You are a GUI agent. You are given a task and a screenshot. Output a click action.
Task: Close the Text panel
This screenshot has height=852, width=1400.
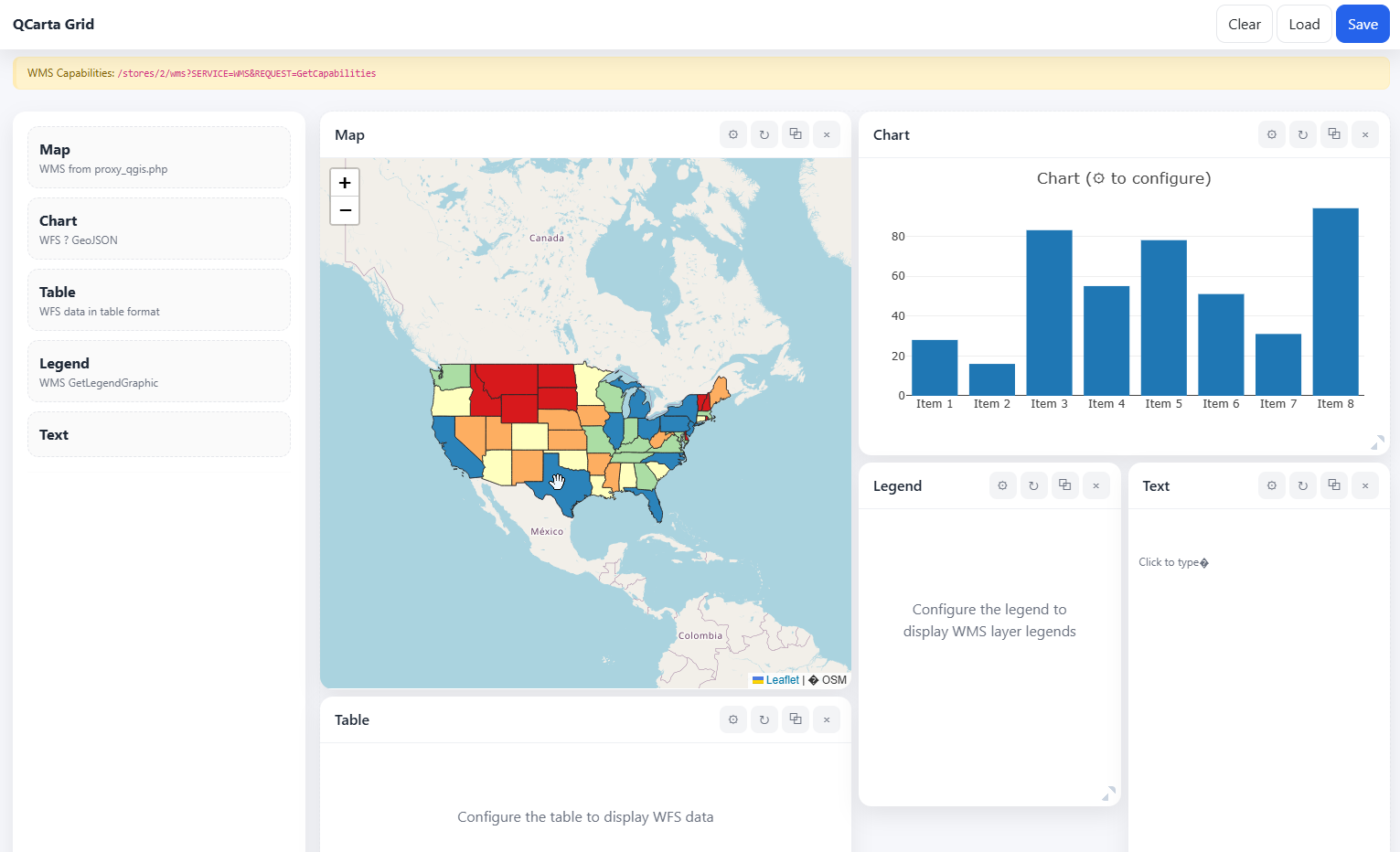1365,485
